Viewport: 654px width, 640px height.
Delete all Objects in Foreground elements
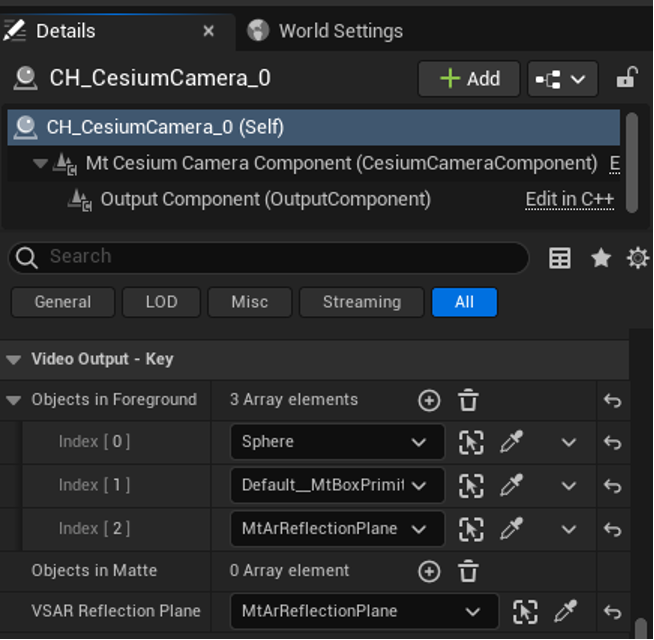(468, 400)
